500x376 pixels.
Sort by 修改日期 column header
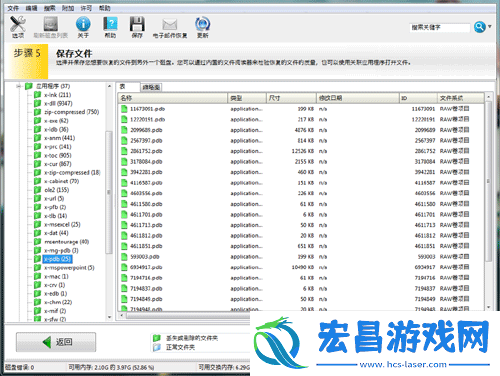click(358, 98)
